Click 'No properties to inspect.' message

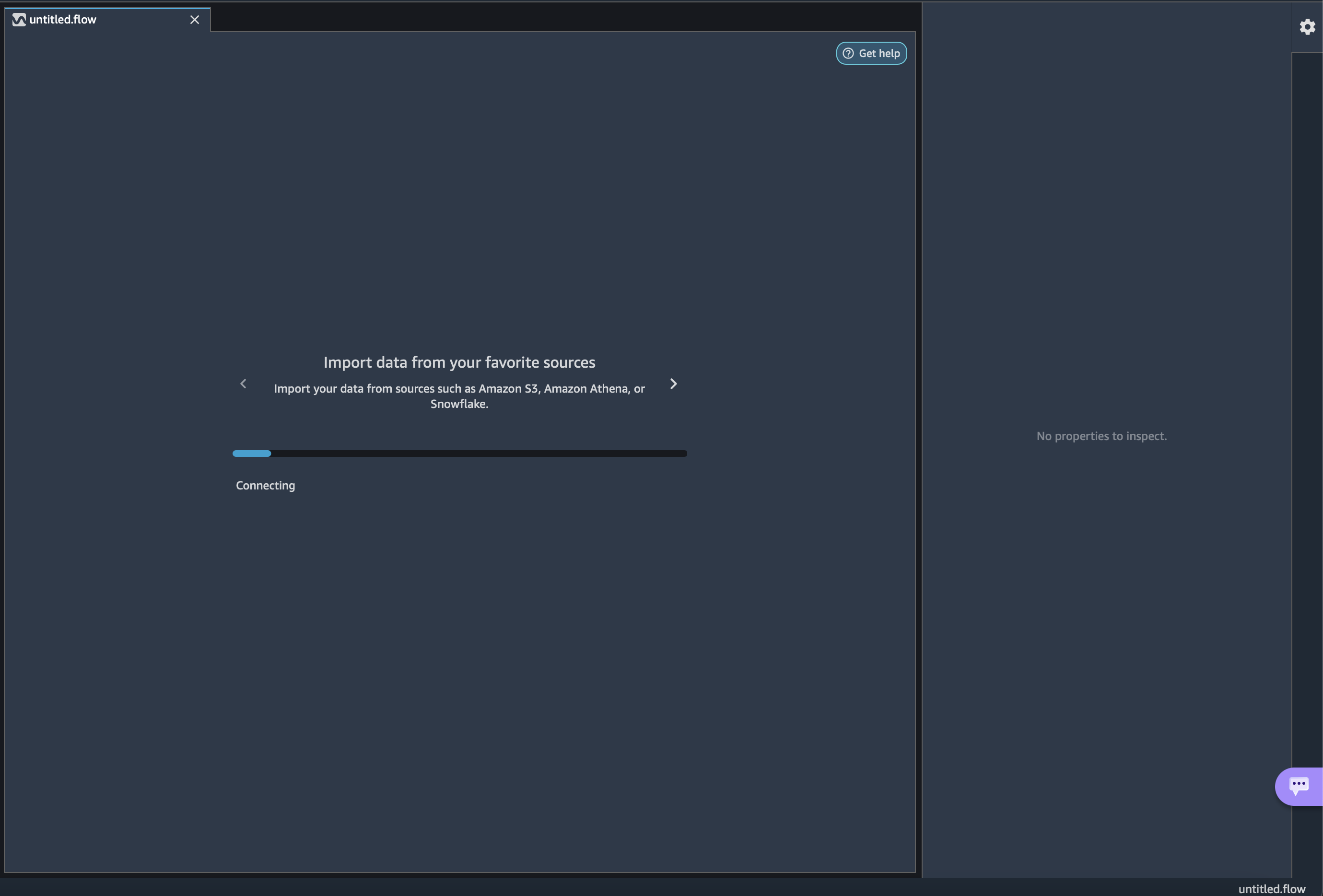(x=1101, y=436)
